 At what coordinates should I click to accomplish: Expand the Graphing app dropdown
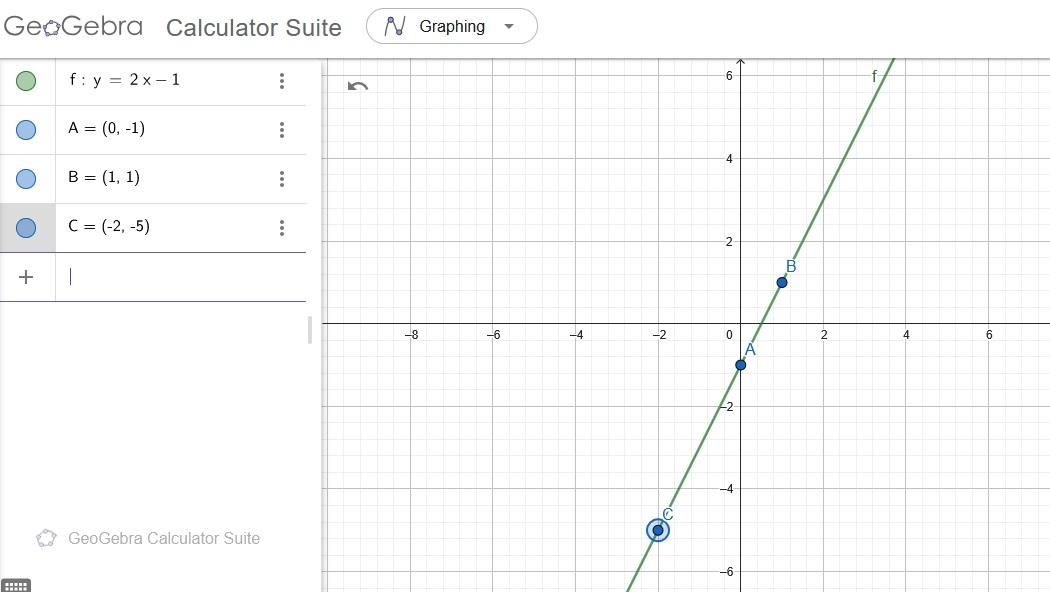[x=508, y=26]
